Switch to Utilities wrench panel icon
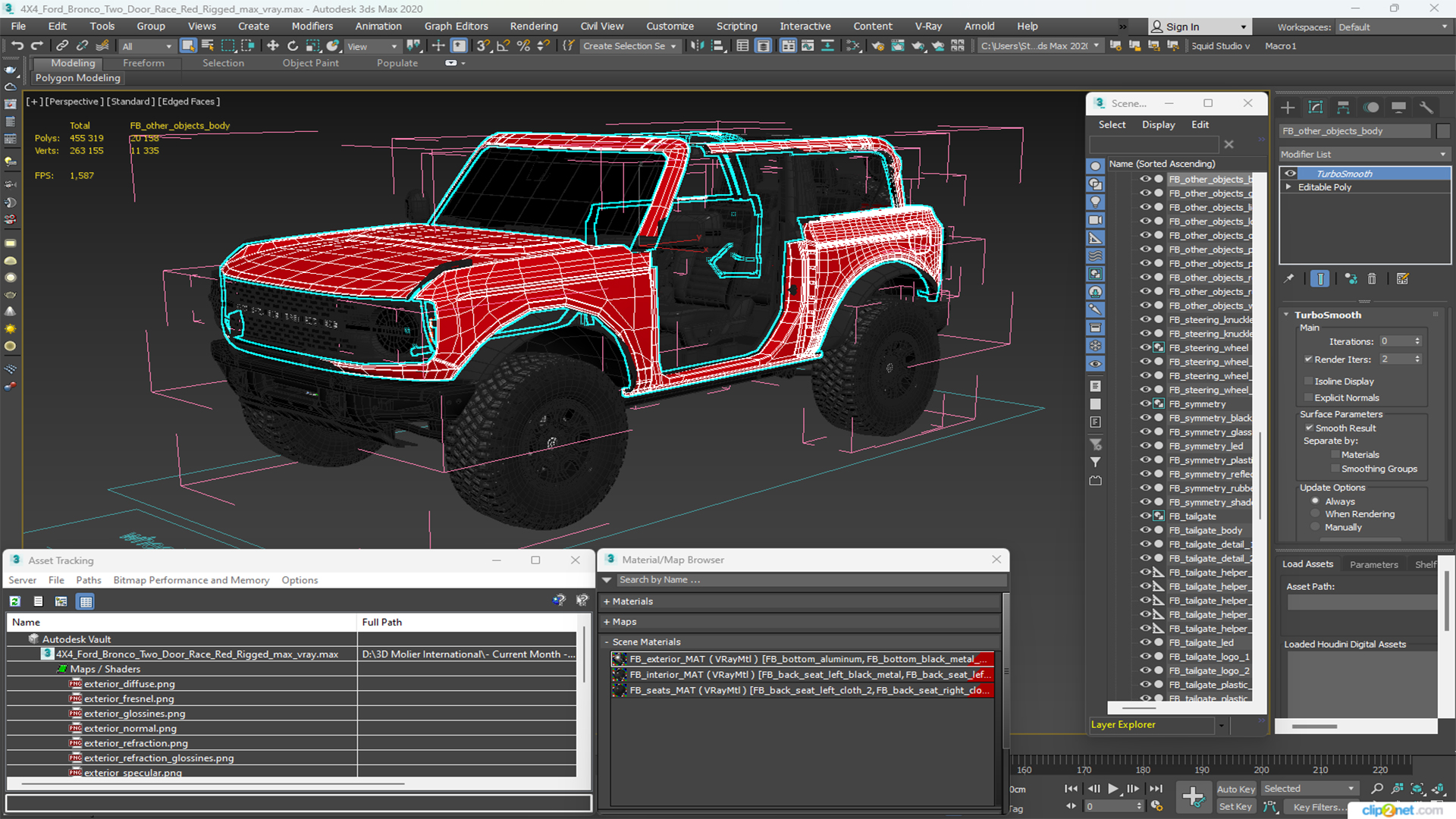The width and height of the screenshot is (1456, 819). coord(1426,107)
